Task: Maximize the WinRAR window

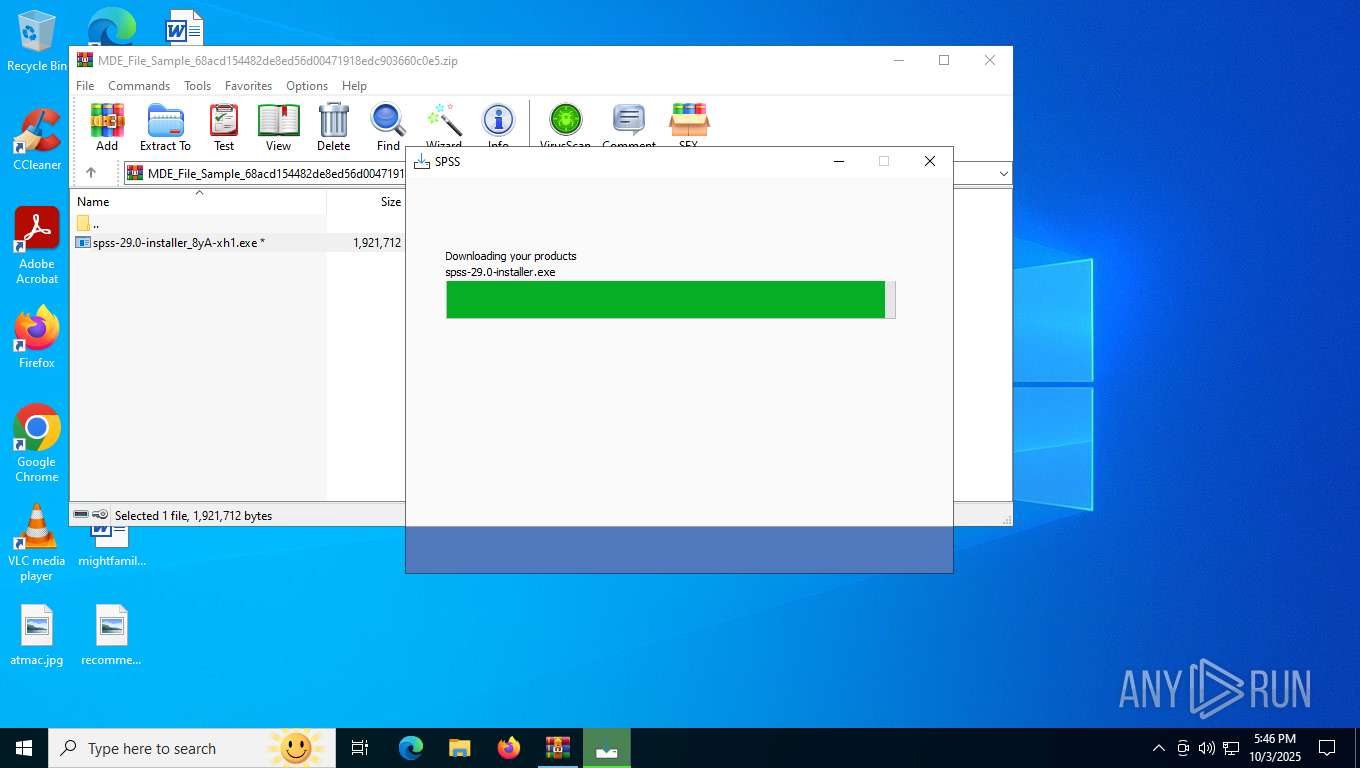Action: tap(943, 60)
